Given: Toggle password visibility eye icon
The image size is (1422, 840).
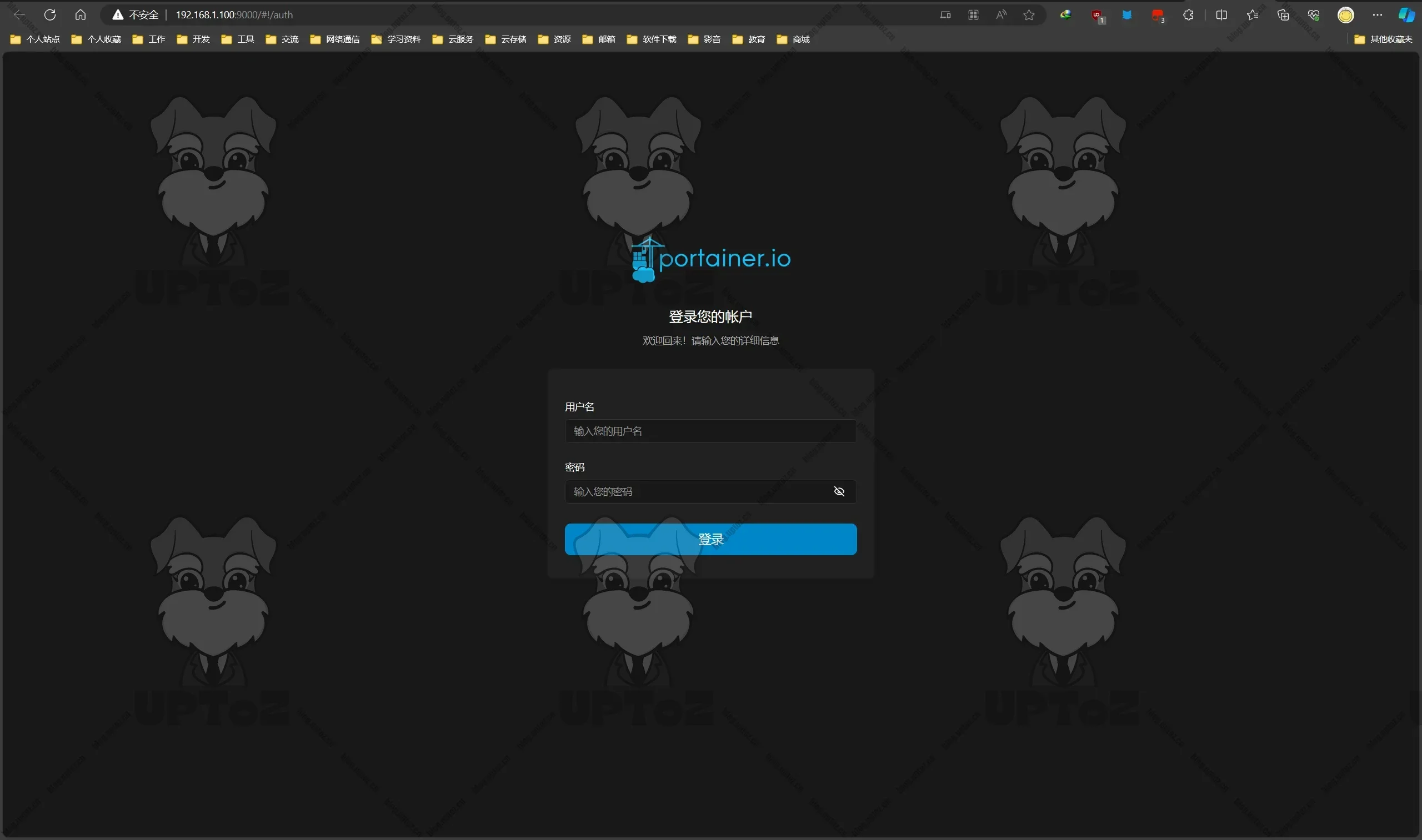Looking at the screenshot, I should point(839,491).
